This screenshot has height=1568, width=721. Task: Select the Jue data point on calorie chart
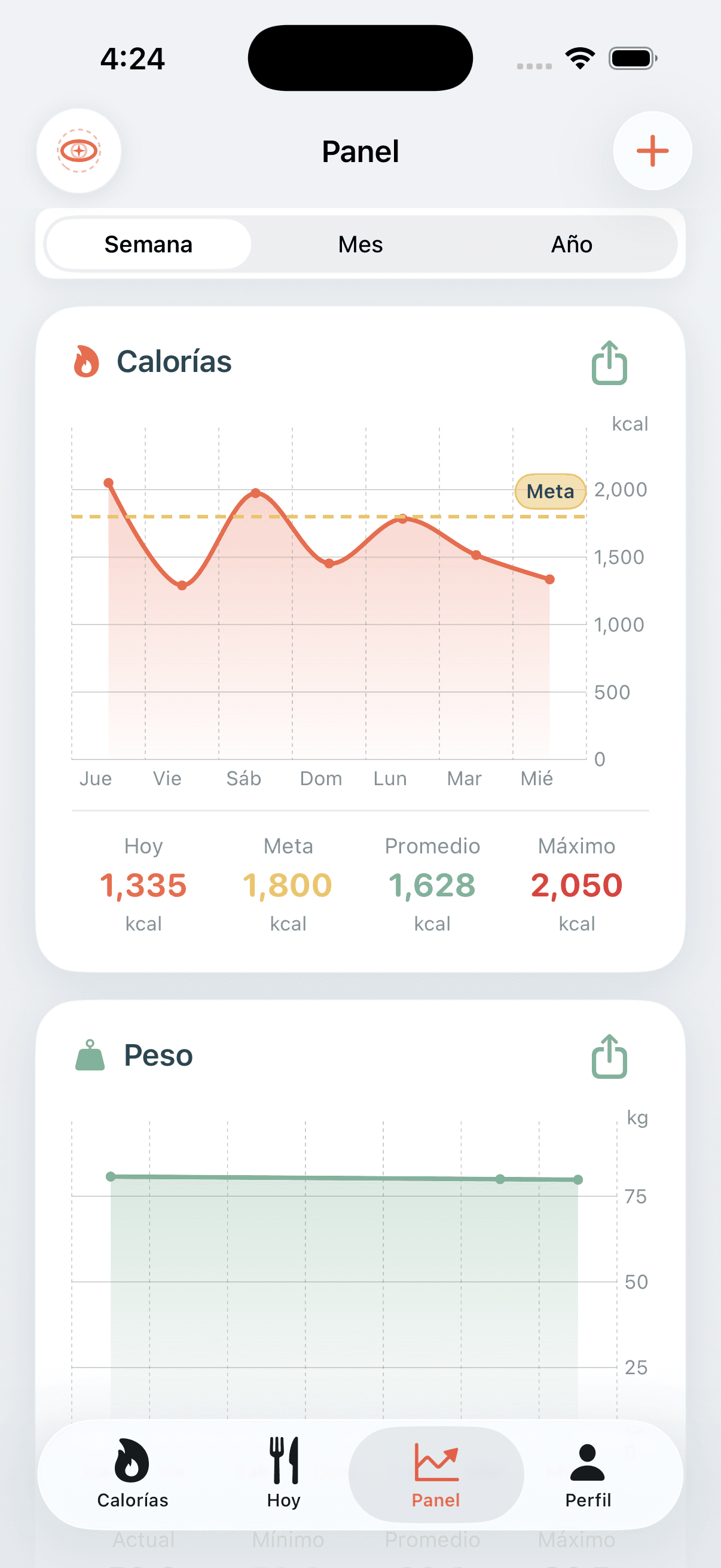coord(108,483)
